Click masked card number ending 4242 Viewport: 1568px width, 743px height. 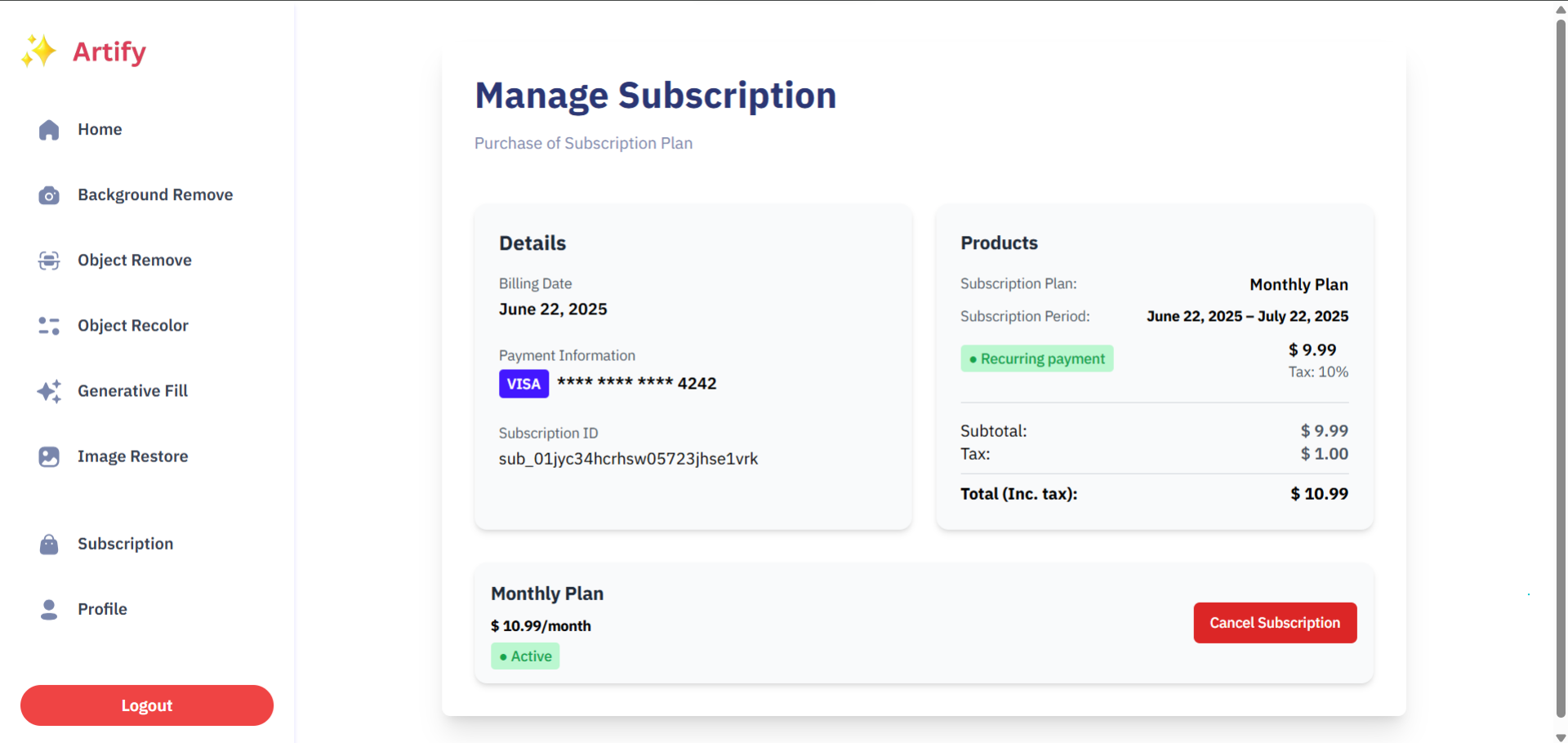pos(637,384)
